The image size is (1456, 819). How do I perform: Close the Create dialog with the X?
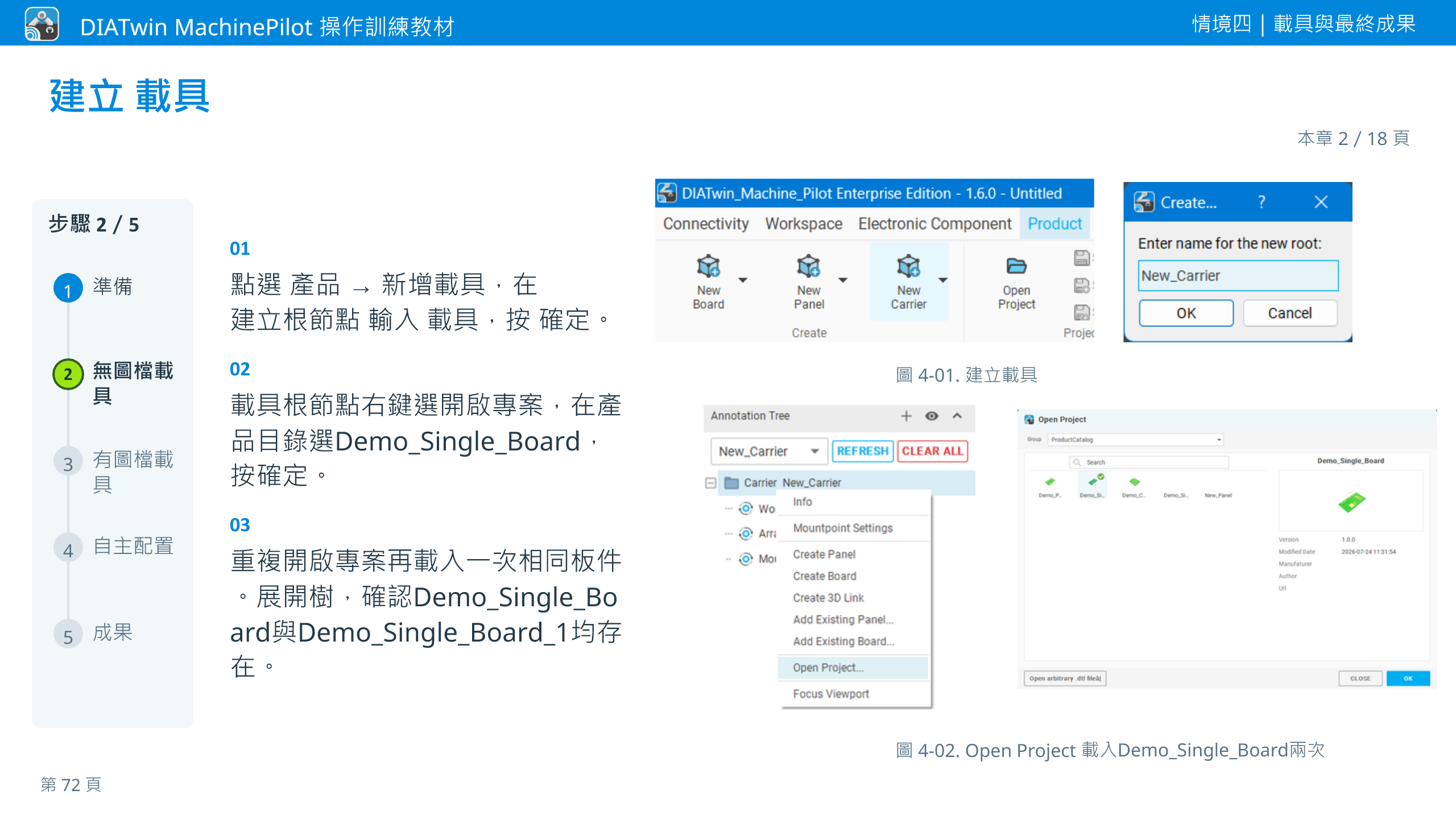(1321, 202)
